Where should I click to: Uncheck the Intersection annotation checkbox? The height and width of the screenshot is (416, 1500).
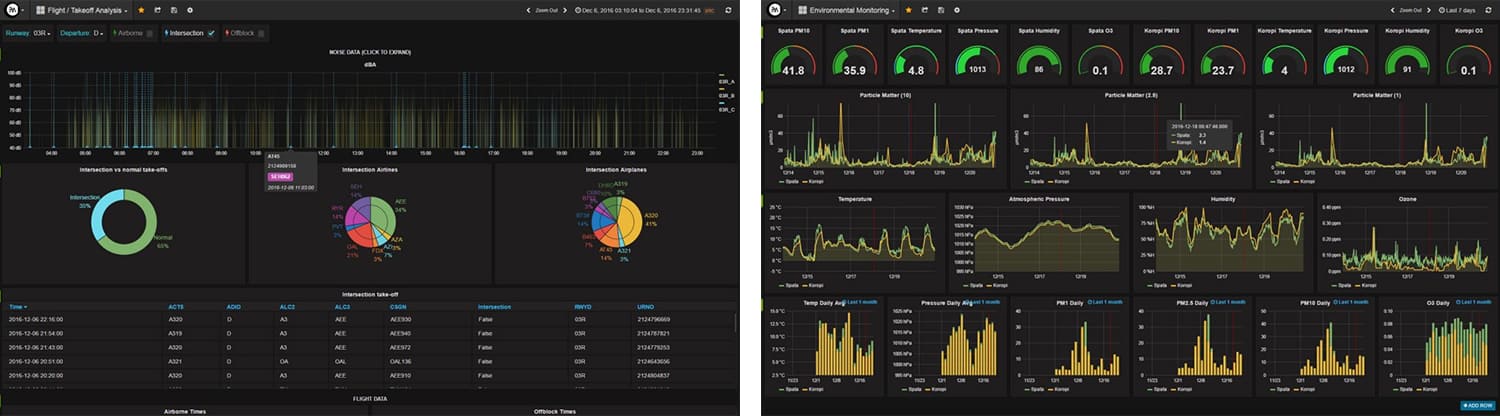[x=211, y=33]
